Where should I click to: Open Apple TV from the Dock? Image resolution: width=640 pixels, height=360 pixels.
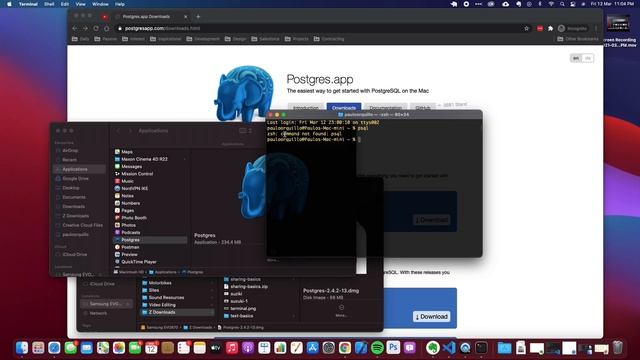pyautogui.click(x=216, y=348)
